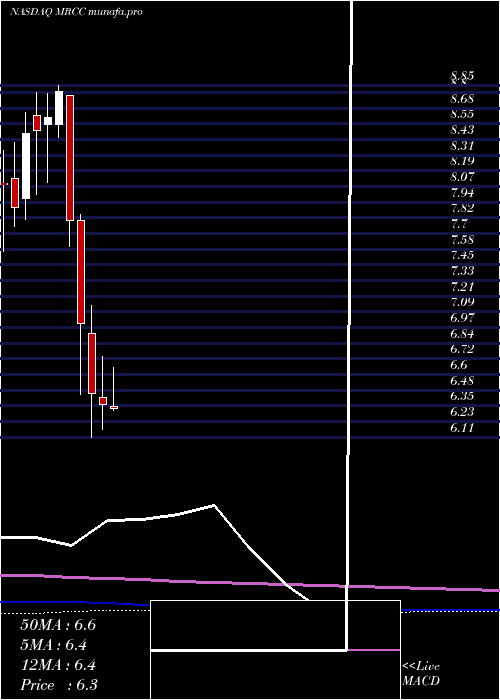Screen dimensions: 500x700
Task: Click the Price : 6.3 value text
Action: point(59,685)
